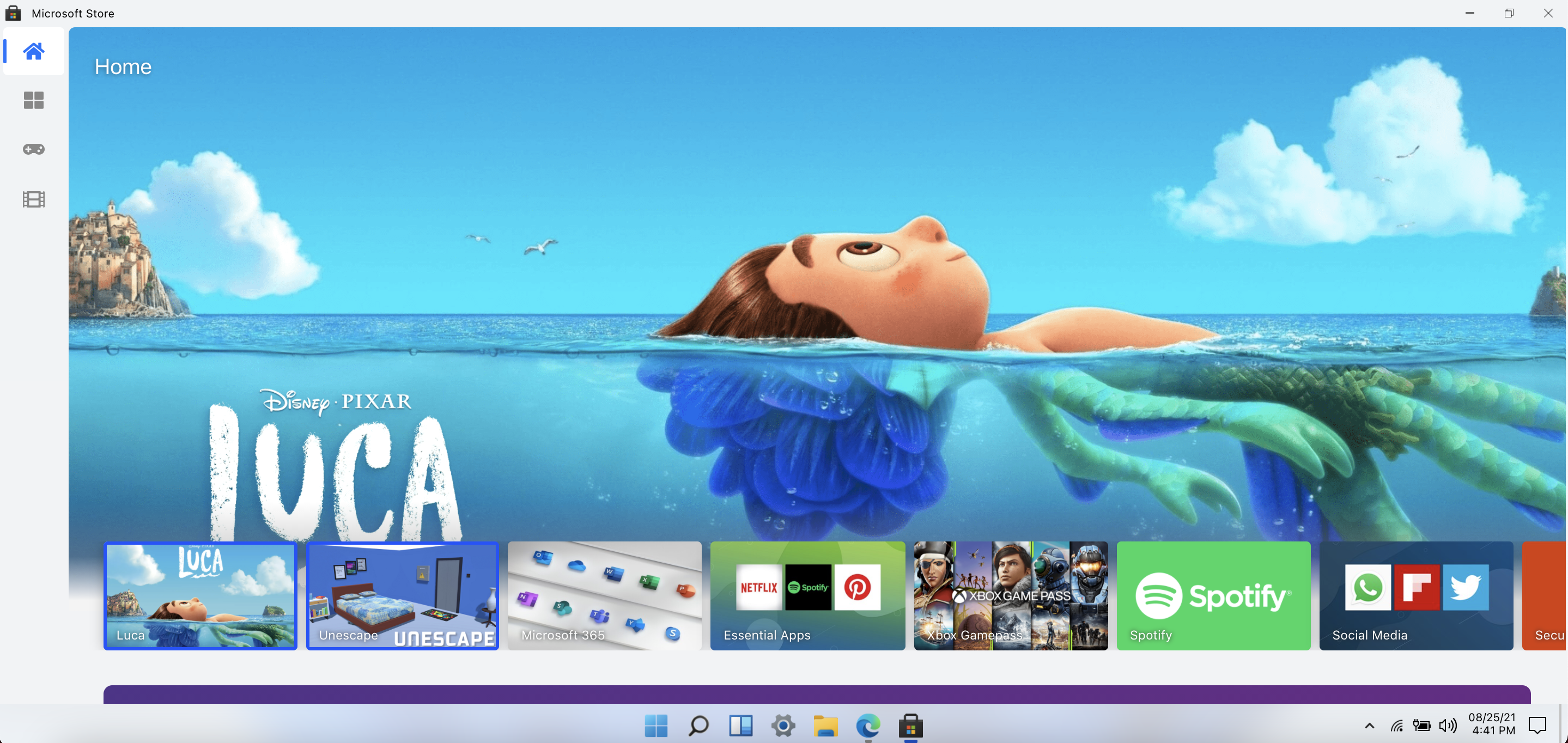Screen dimensions: 1568x743
Task: Click the Windows Start button
Action: coord(655,726)
